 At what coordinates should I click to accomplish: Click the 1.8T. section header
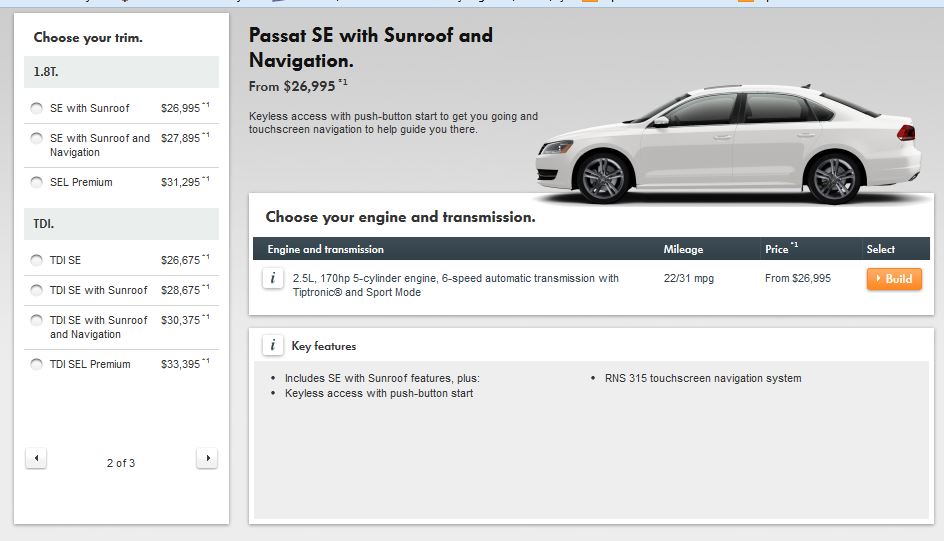[121, 72]
